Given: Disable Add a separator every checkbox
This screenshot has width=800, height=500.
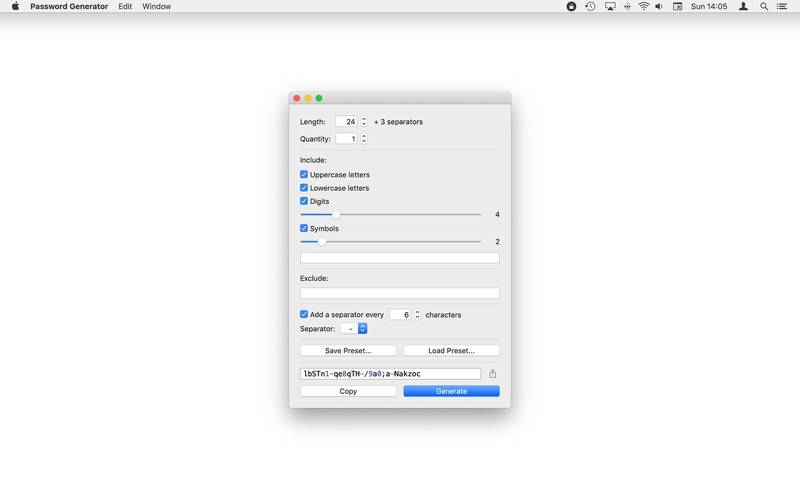Looking at the screenshot, I should pos(304,314).
